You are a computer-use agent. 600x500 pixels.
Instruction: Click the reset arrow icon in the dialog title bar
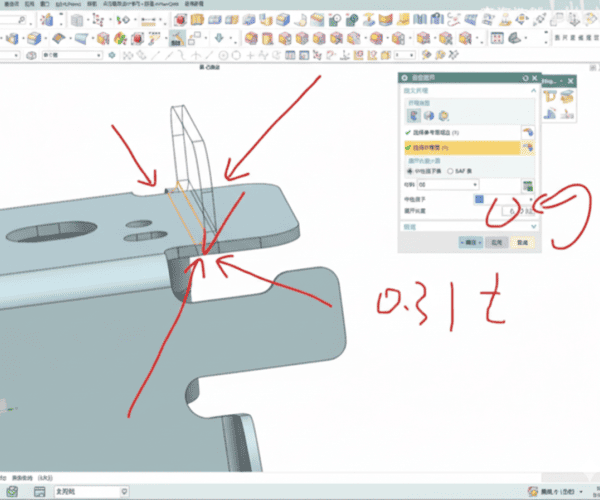tap(525, 78)
